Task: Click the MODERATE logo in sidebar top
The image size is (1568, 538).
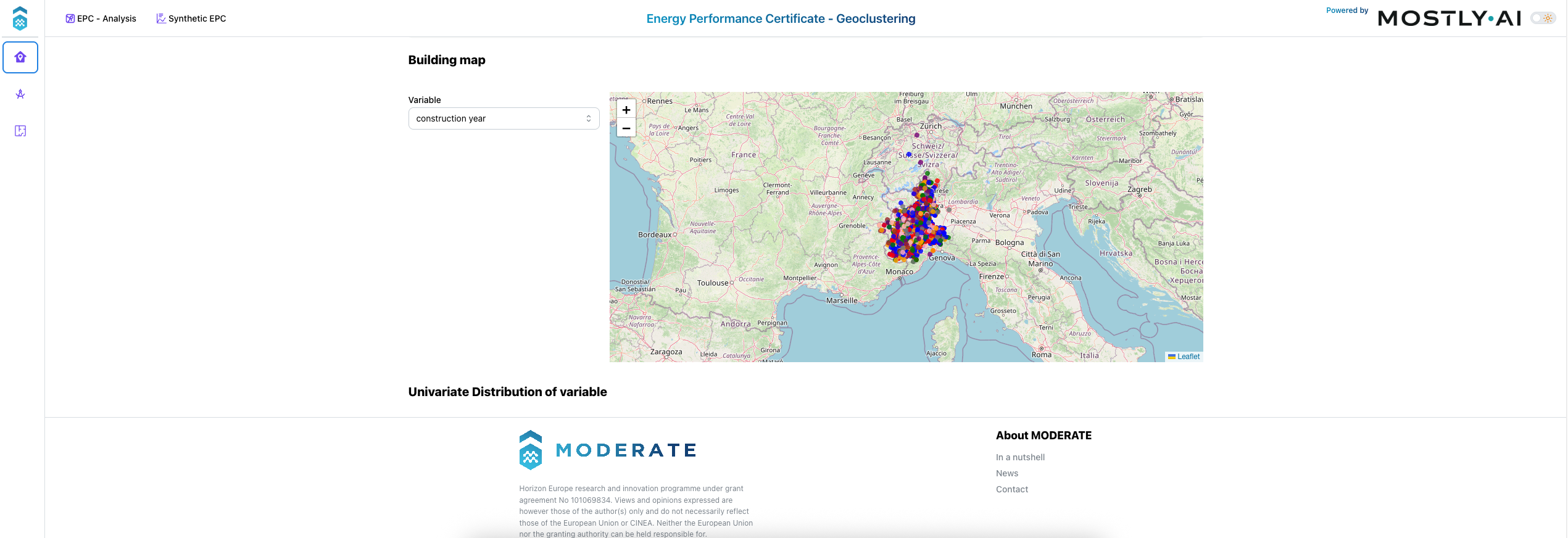Action: pos(20,18)
